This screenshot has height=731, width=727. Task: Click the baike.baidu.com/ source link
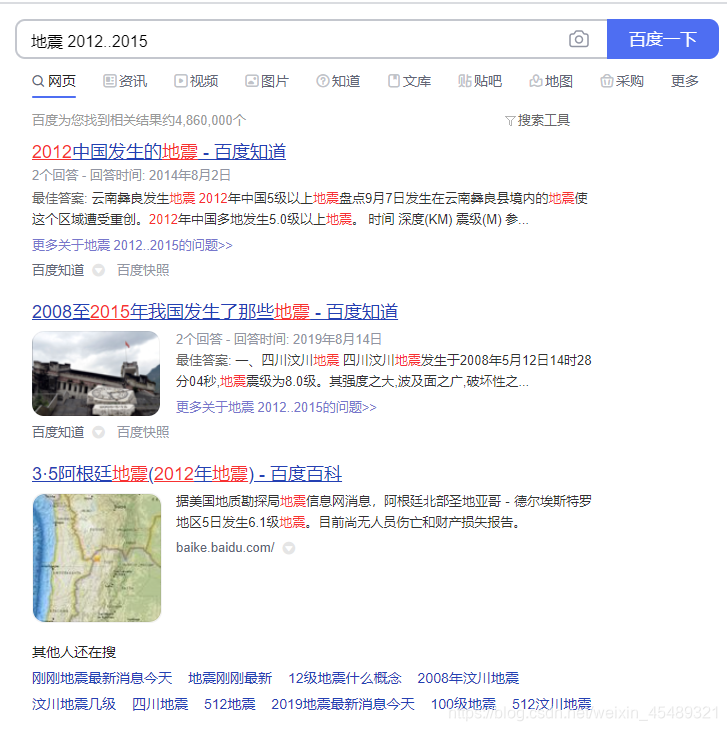coord(225,548)
